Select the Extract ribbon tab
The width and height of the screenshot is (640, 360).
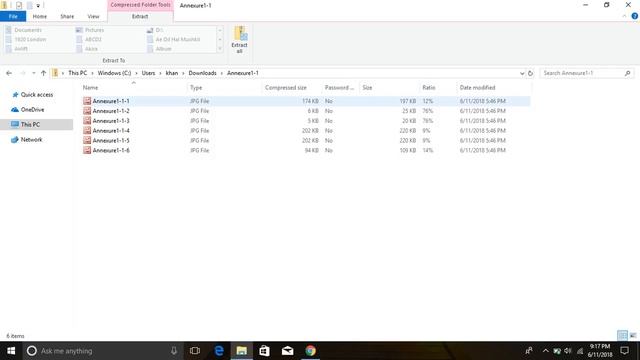140,16
